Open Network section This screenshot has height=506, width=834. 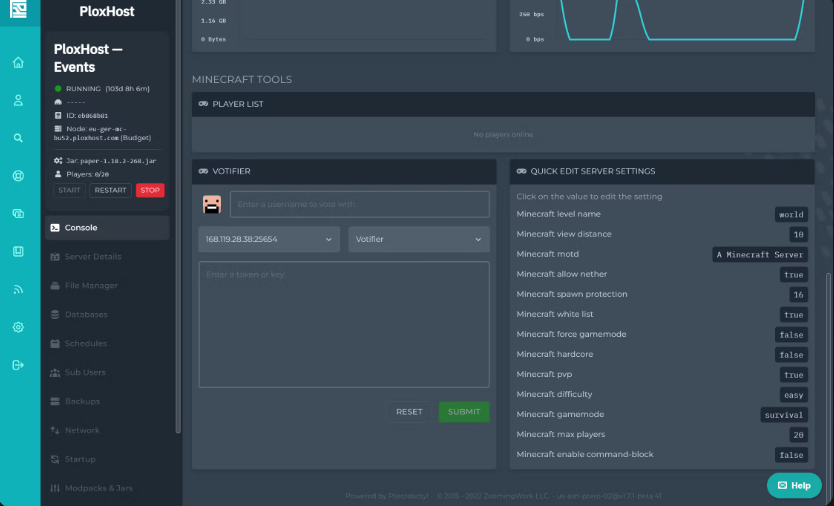107,430
